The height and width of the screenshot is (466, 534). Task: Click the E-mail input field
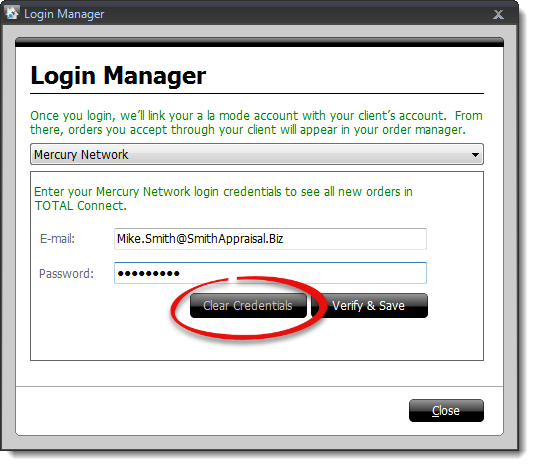point(270,239)
